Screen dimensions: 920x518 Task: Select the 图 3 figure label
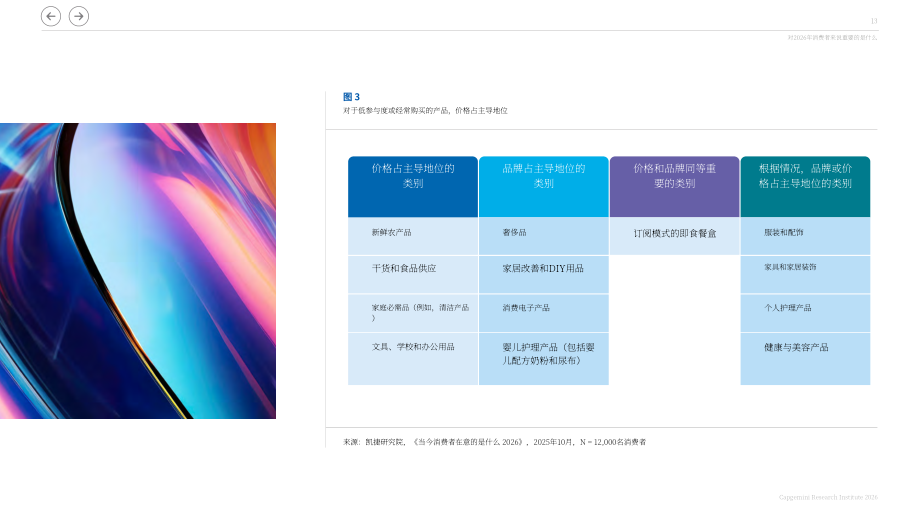click(351, 97)
